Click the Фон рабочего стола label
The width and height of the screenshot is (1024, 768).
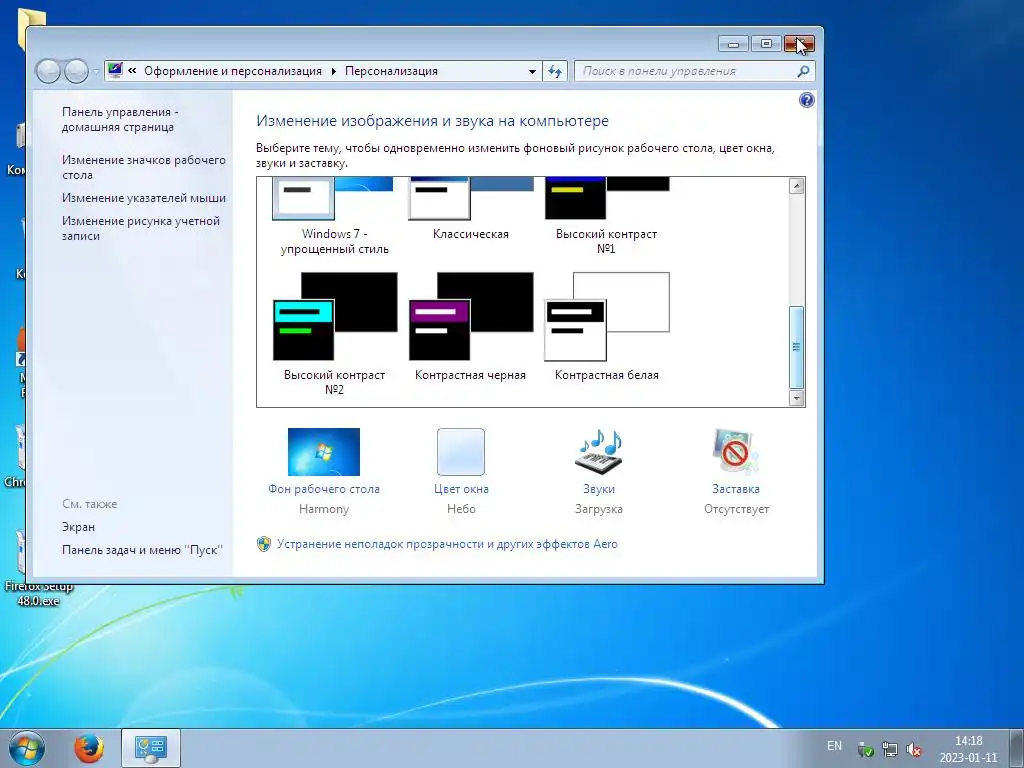pyautogui.click(x=324, y=489)
